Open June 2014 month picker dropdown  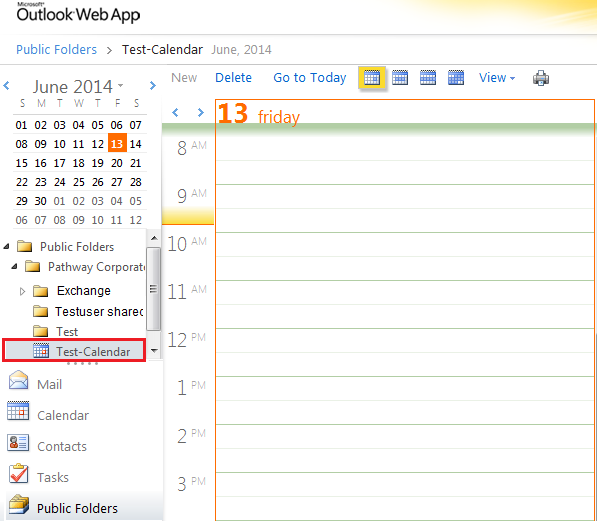click(x=121, y=85)
